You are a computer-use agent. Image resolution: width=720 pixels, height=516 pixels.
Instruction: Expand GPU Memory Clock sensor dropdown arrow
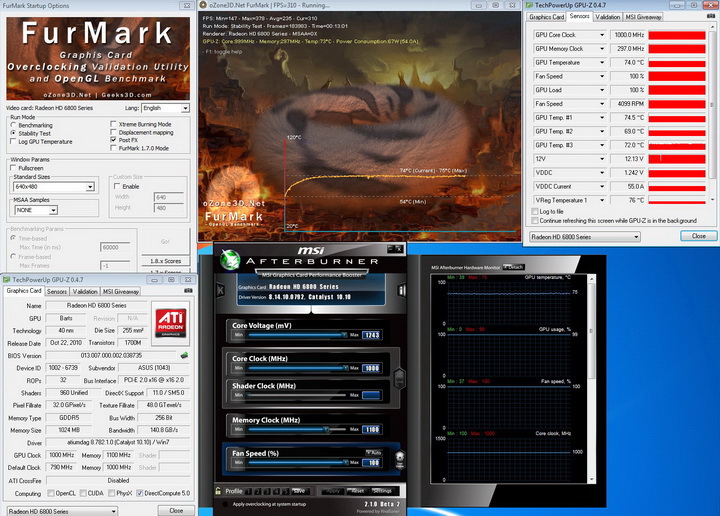(x=602, y=49)
